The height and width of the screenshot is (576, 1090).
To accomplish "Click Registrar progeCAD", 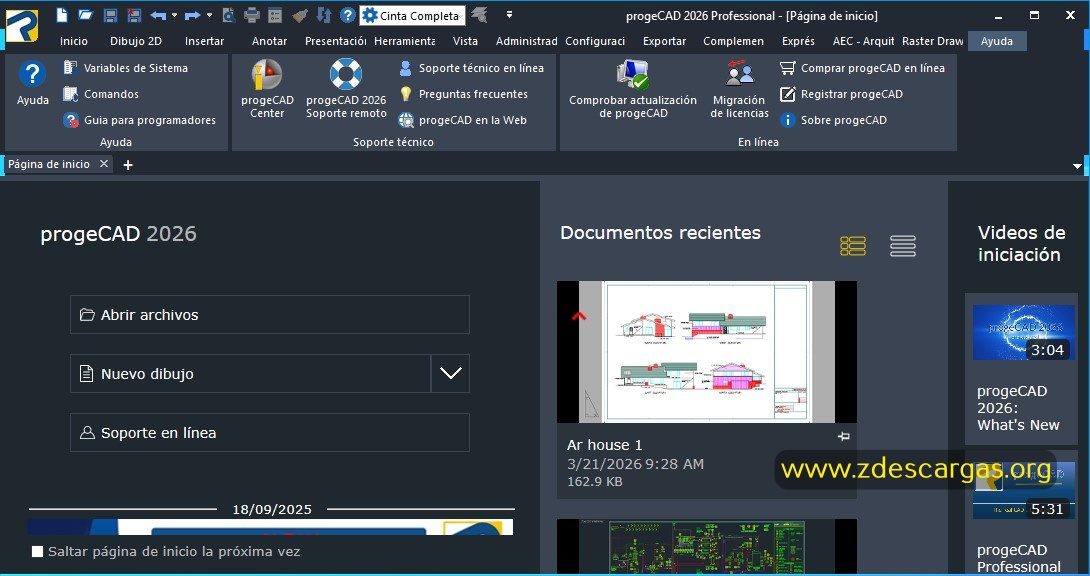I will pyautogui.click(x=841, y=94).
